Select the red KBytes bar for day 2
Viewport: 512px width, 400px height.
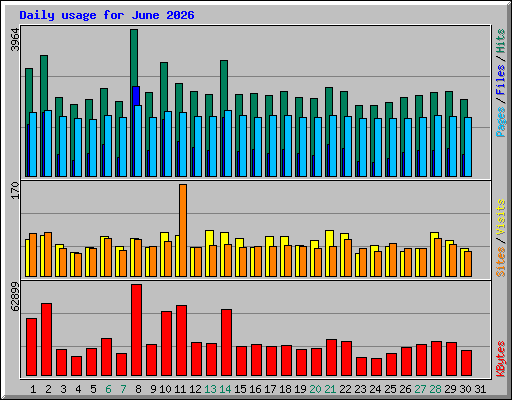point(46,340)
